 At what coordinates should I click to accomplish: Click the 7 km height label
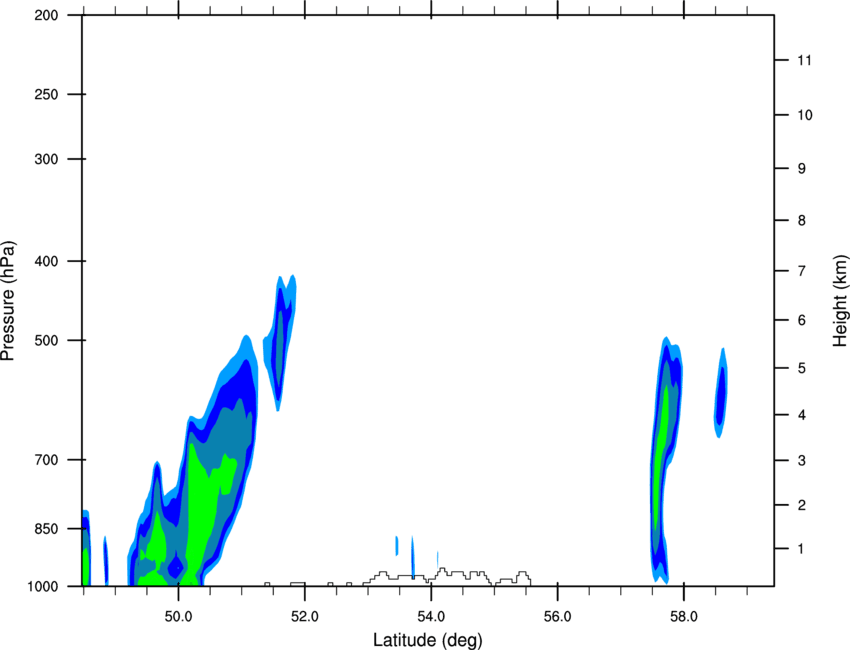(x=802, y=271)
